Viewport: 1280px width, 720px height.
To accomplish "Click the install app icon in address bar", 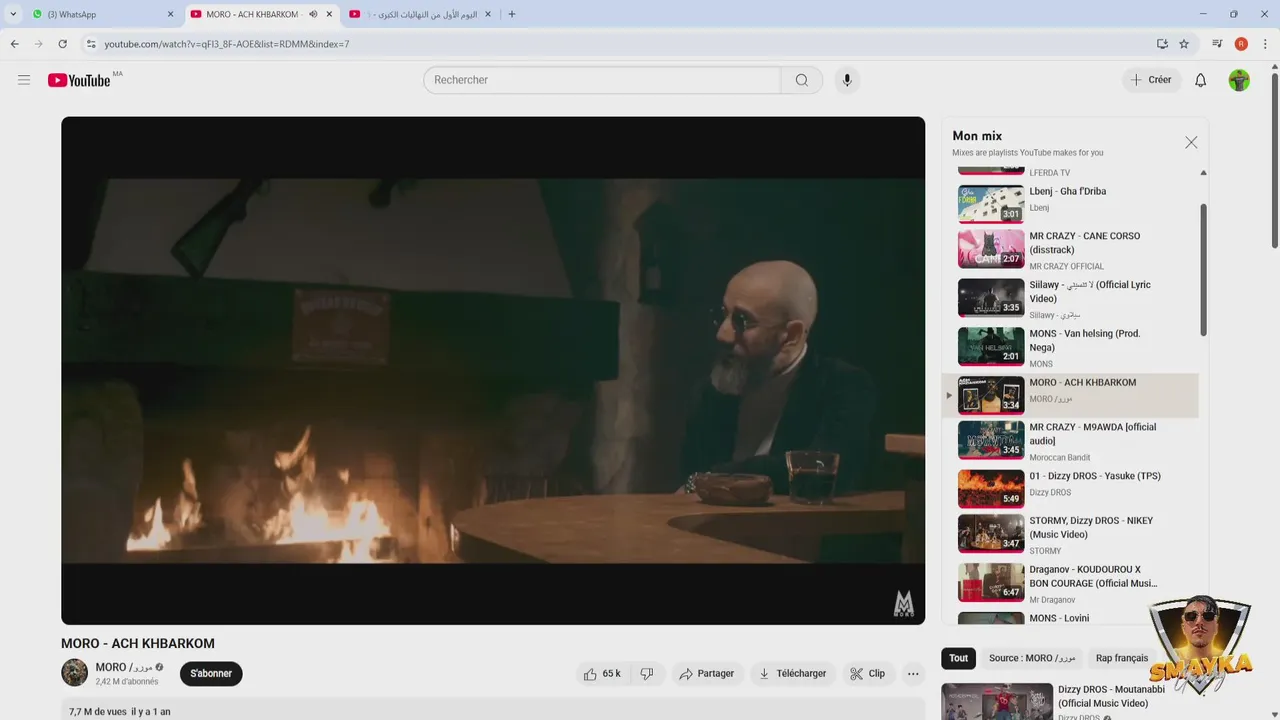I will click(x=1162, y=44).
